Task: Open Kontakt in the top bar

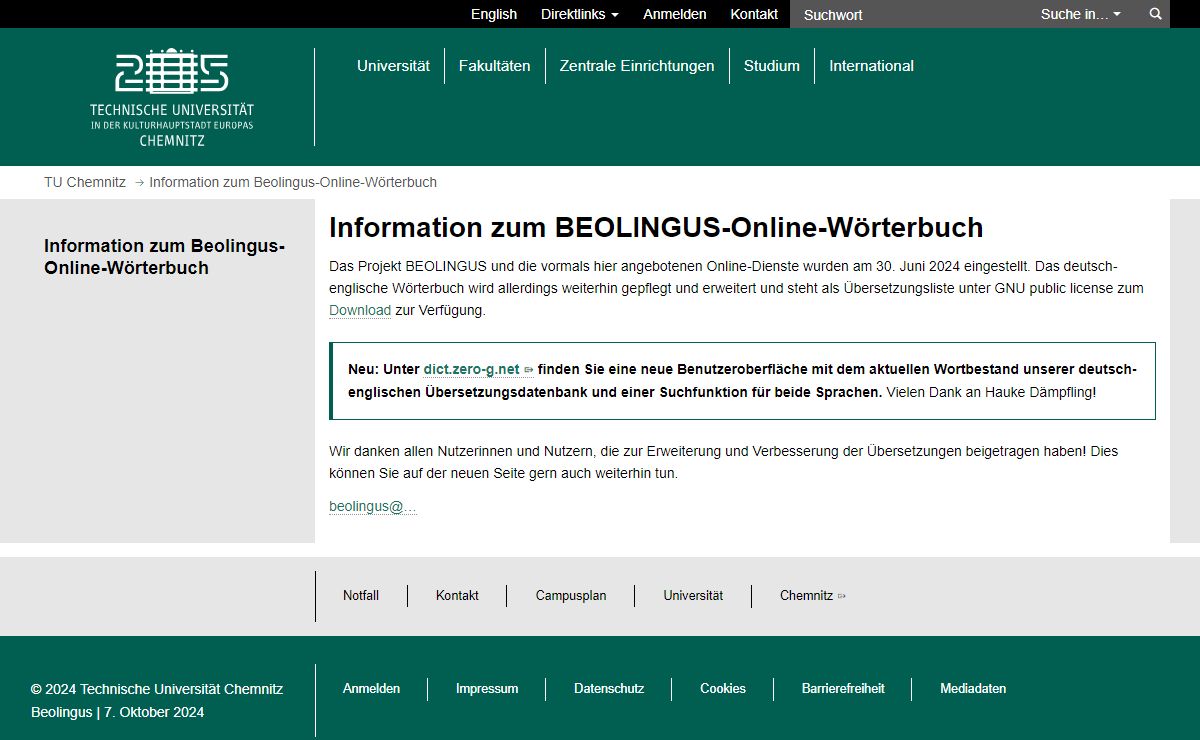Action: click(754, 14)
